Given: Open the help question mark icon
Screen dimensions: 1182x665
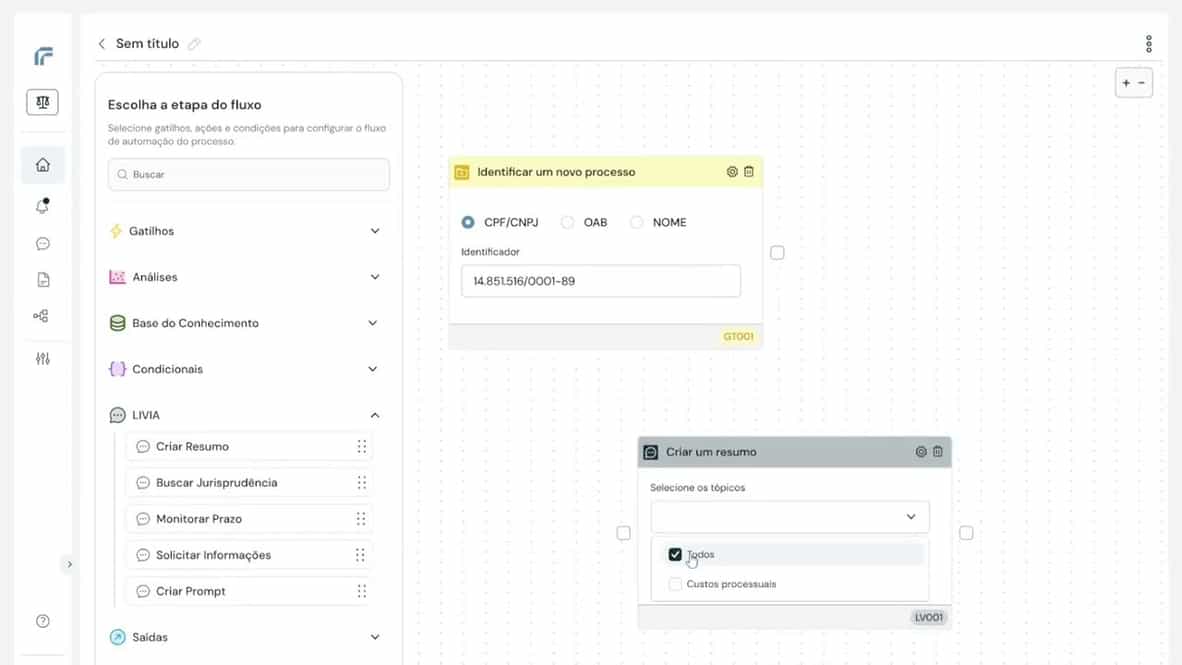Looking at the screenshot, I should tap(43, 621).
